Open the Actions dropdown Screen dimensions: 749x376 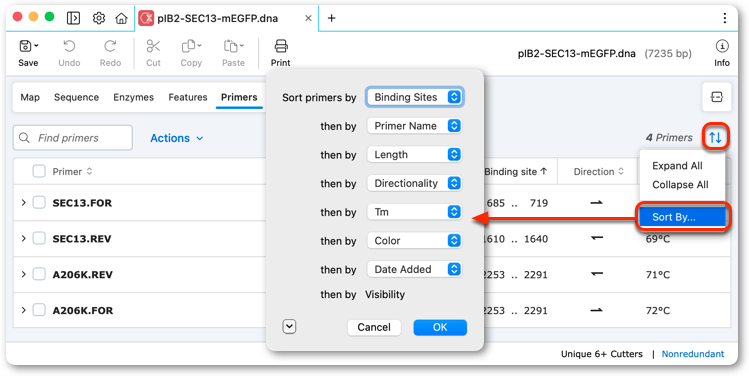(x=177, y=138)
